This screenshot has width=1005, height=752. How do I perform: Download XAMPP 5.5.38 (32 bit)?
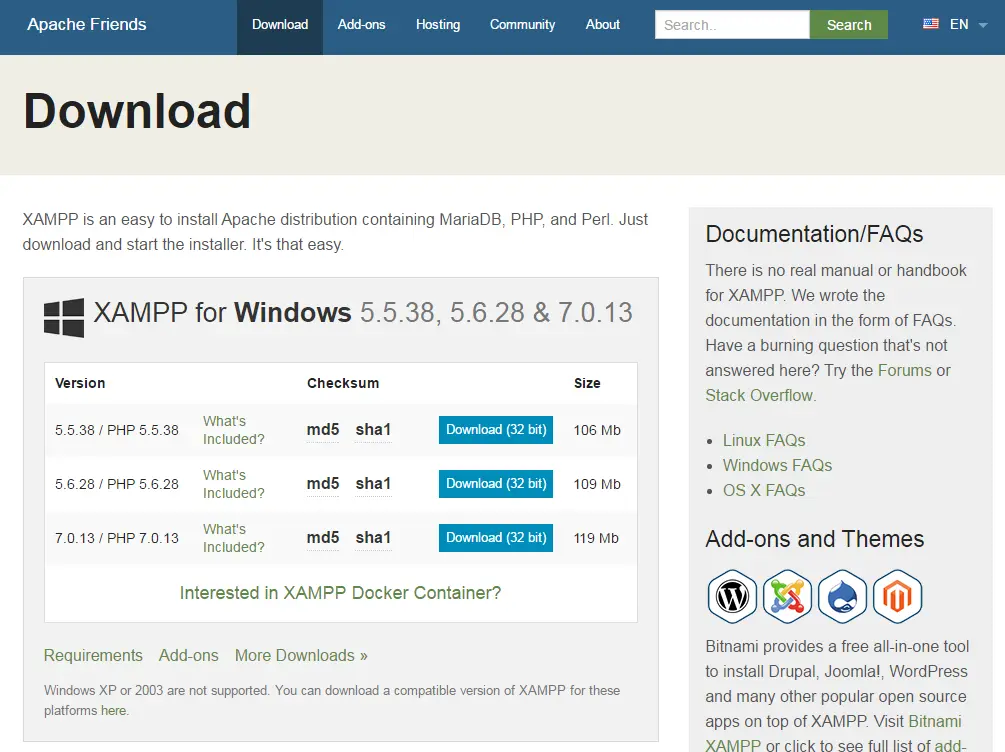495,430
